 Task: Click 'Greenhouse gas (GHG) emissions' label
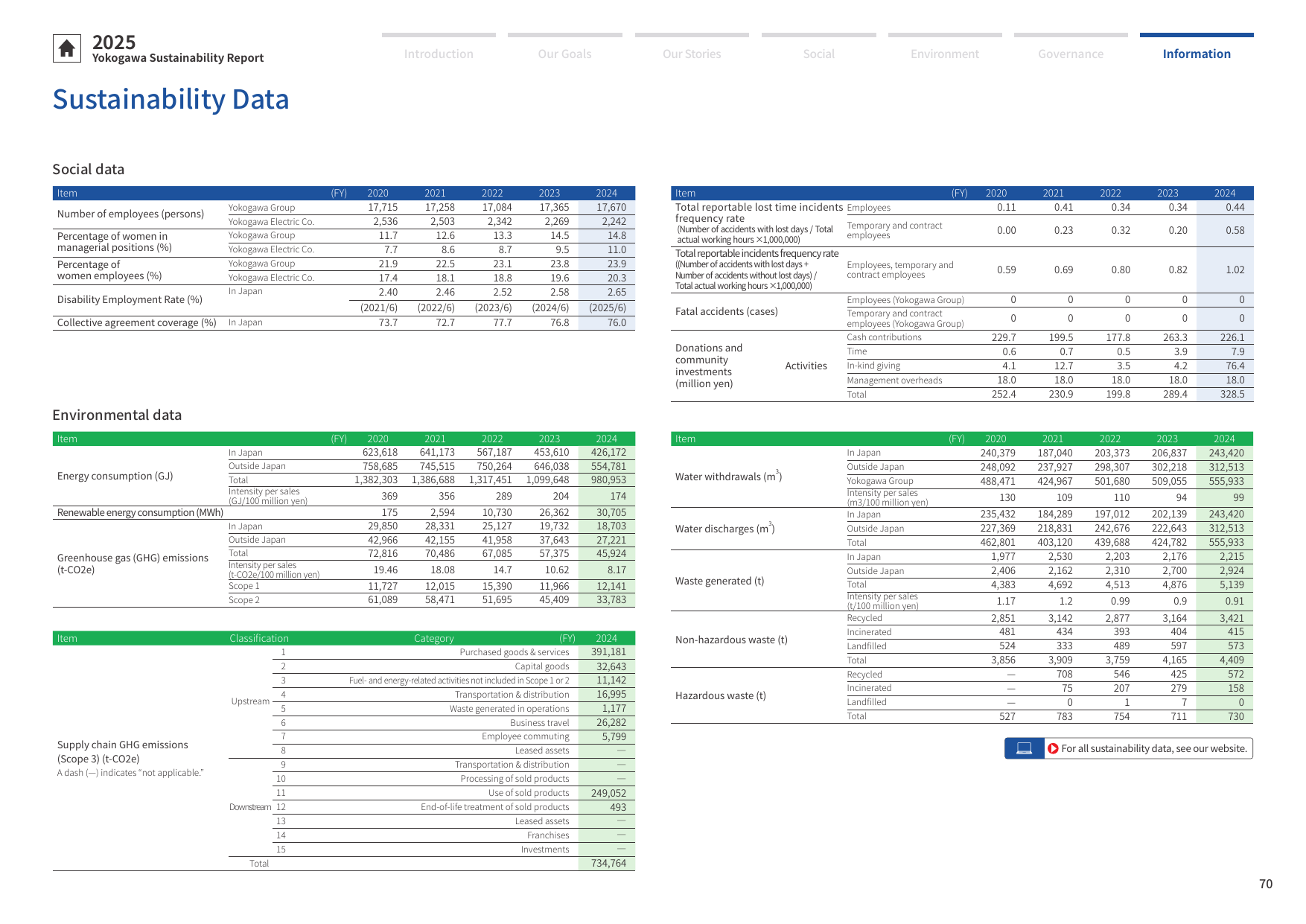(133, 558)
